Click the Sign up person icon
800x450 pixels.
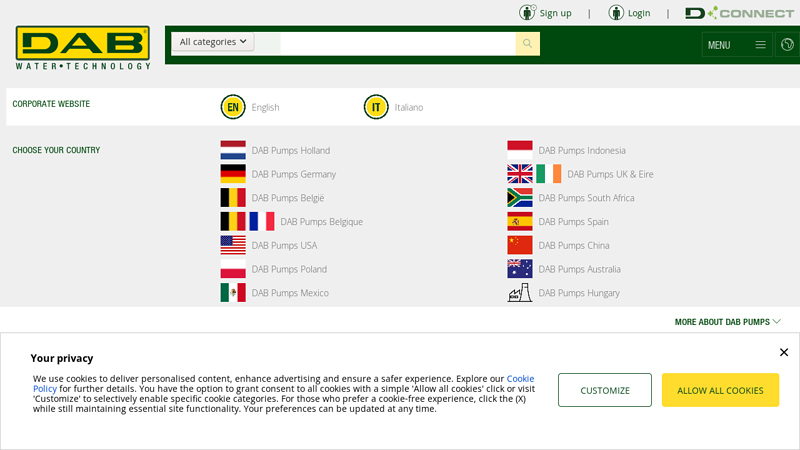(x=527, y=12)
